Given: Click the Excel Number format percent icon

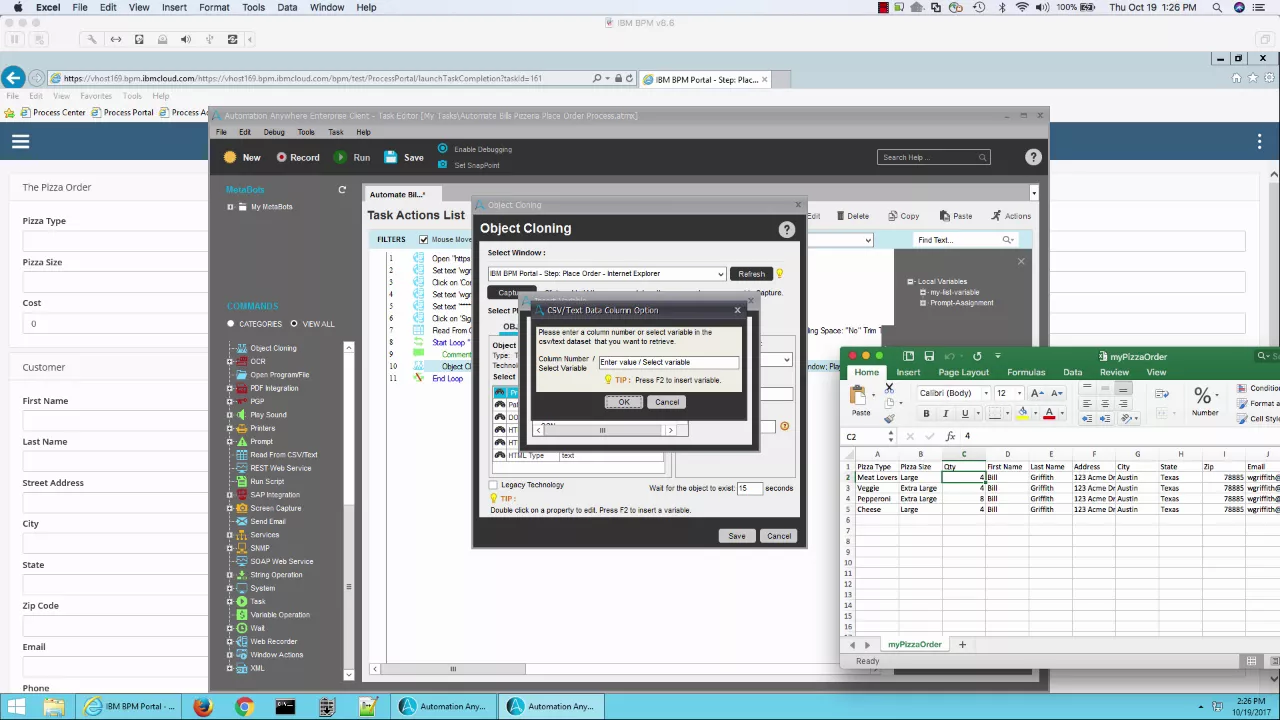Looking at the screenshot, I should pos(1203,396).
